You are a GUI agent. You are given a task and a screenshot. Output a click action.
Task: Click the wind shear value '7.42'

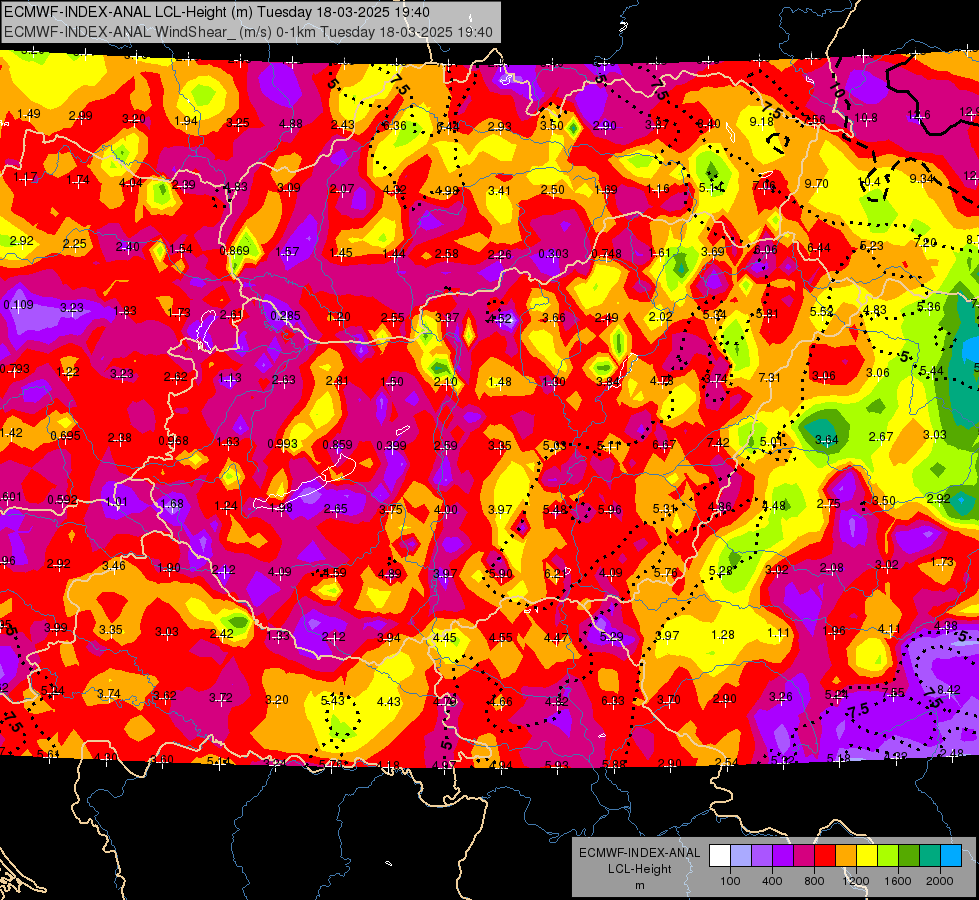(x=718, y=442)
